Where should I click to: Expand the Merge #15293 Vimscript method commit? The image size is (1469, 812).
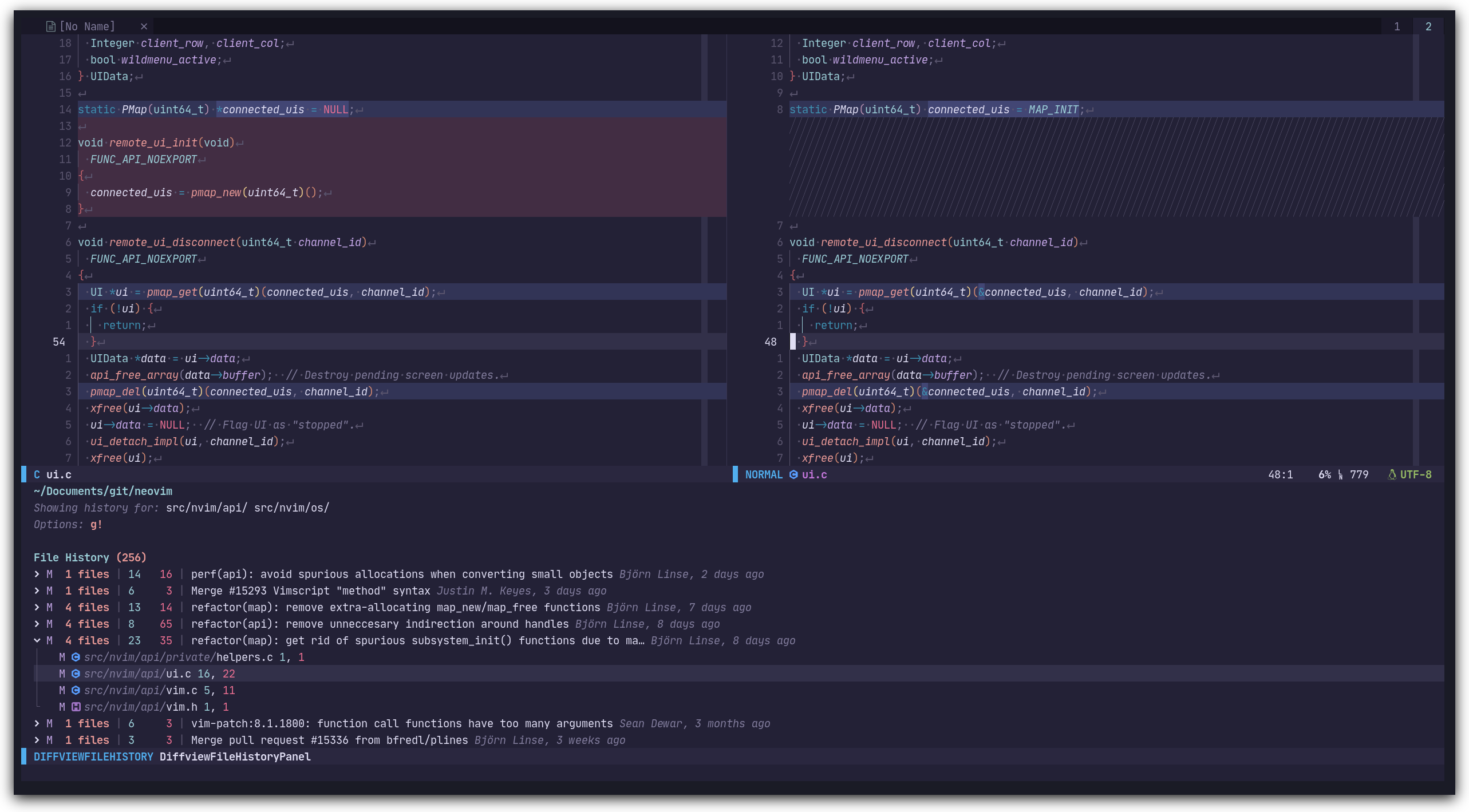pos(37,591)
